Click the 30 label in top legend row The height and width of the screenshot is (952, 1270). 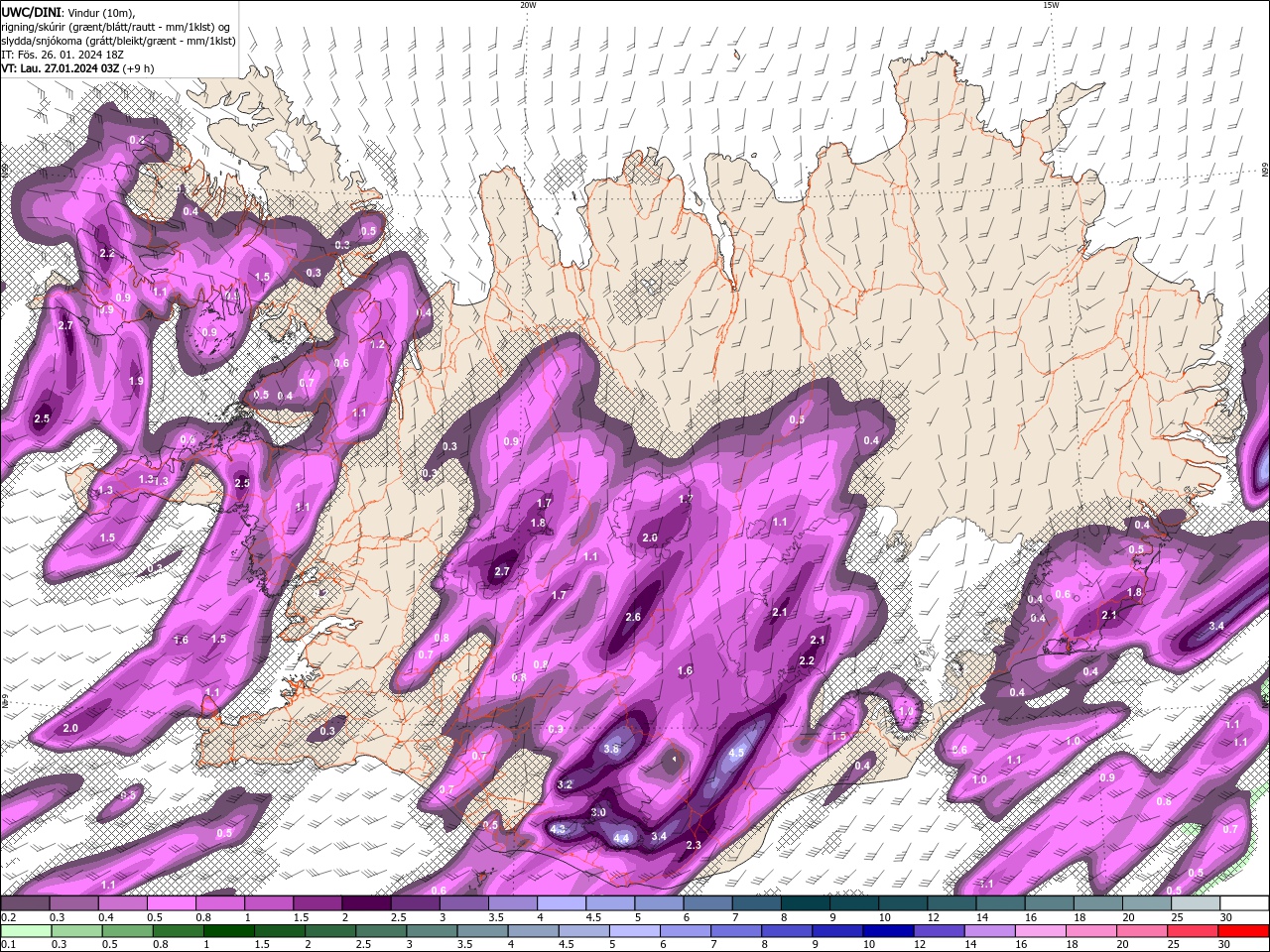click(1226, 917)
